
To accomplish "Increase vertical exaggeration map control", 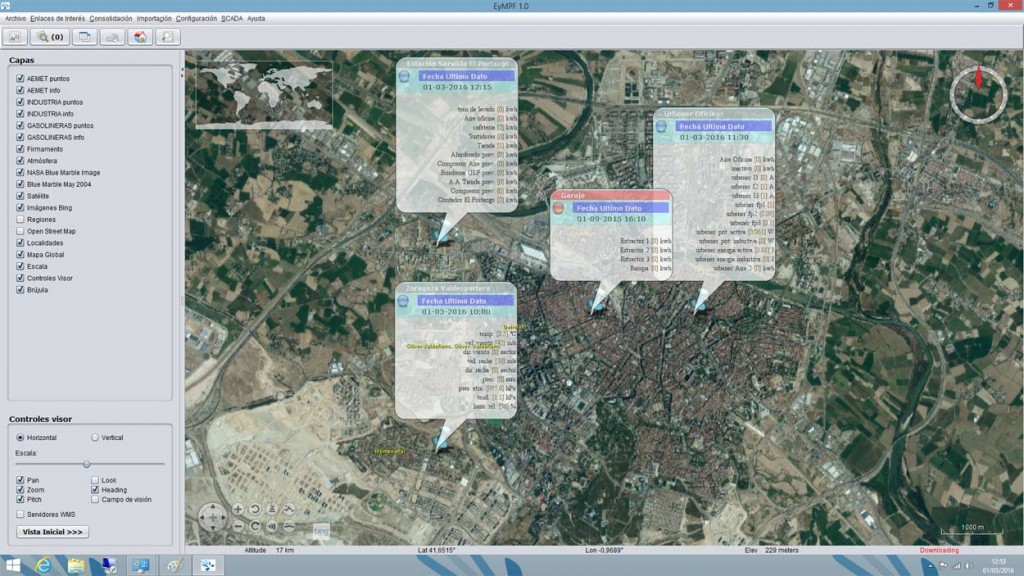I will pyautogui.click(x=289, y=509).
